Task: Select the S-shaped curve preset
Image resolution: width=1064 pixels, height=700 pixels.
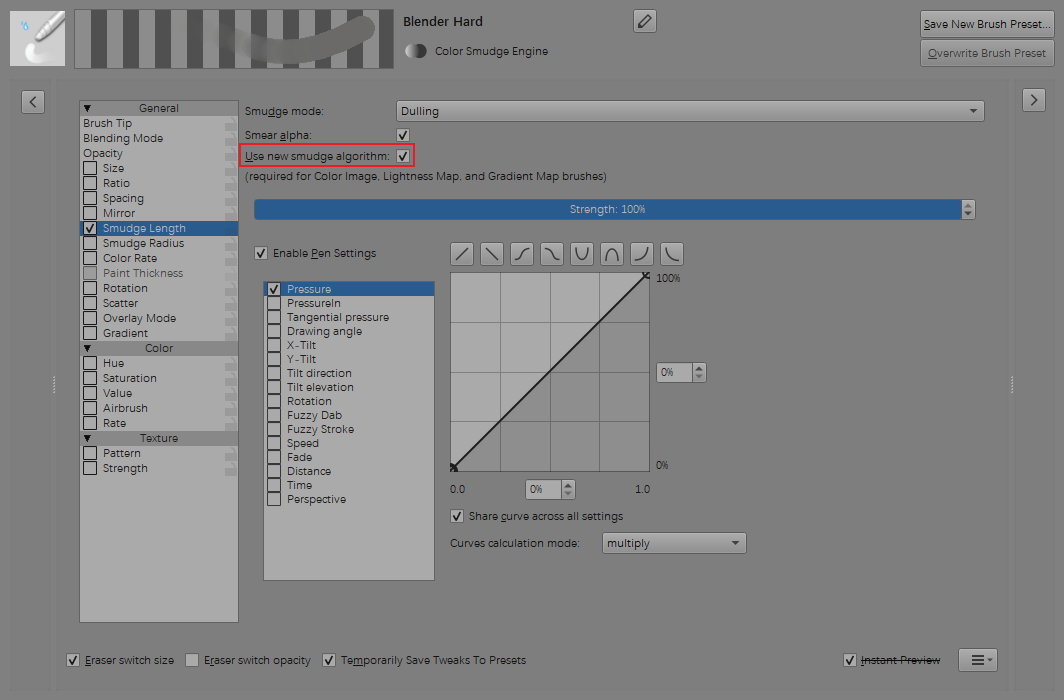Action: [x=522, y=254]
